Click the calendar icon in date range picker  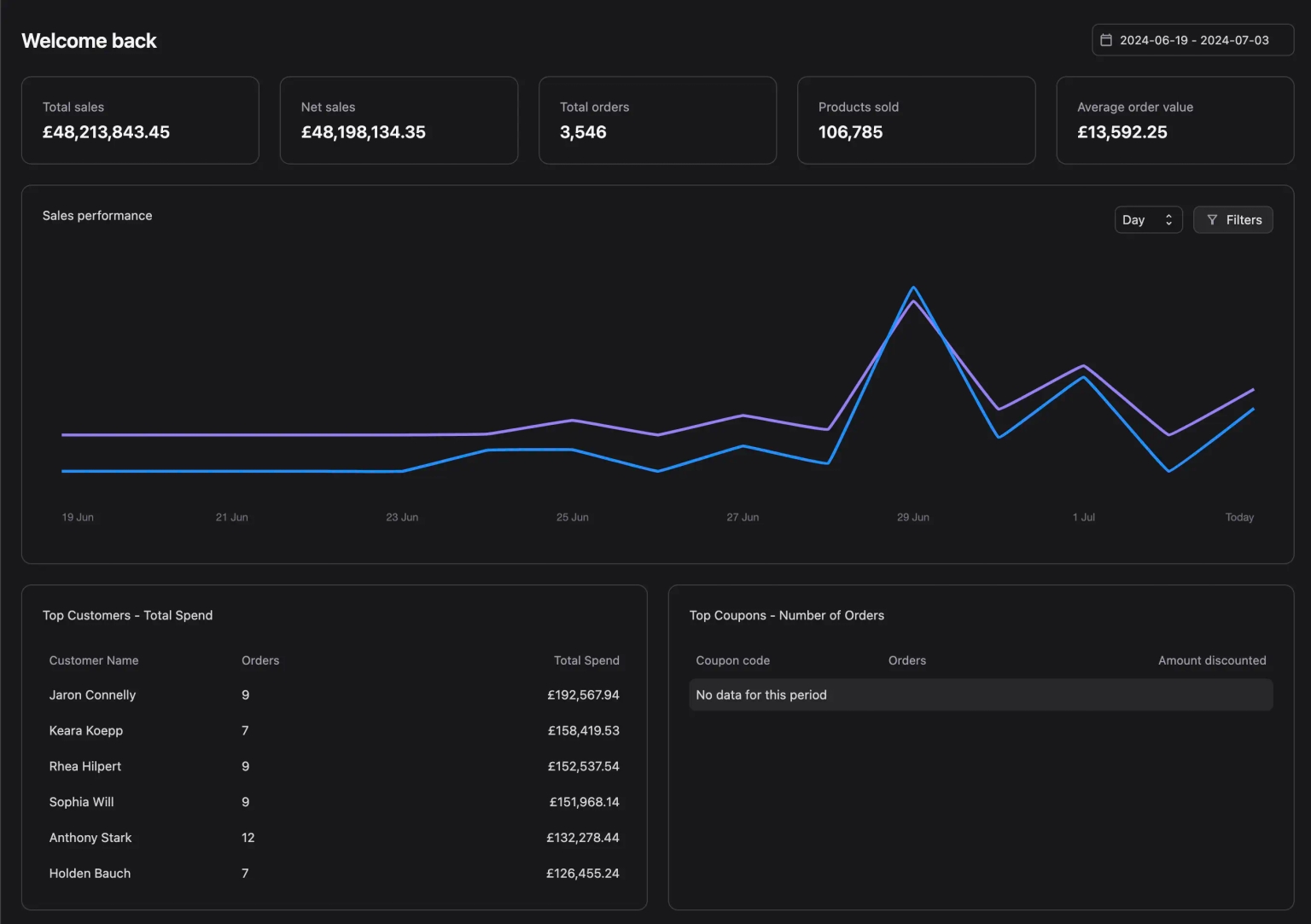tap(1105, 40)
